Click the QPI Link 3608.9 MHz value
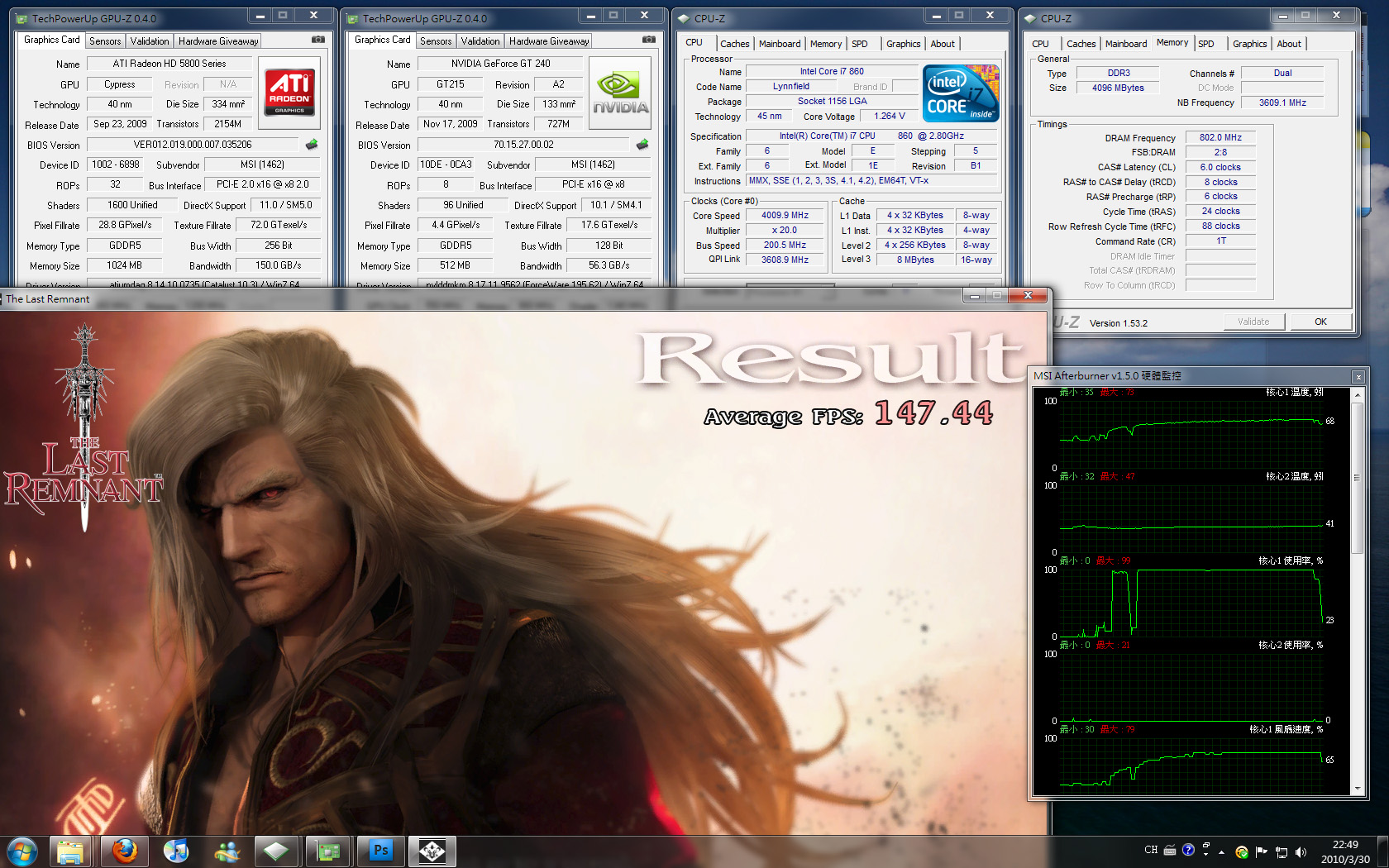The image size is (1389, 868). coord(785,260)
